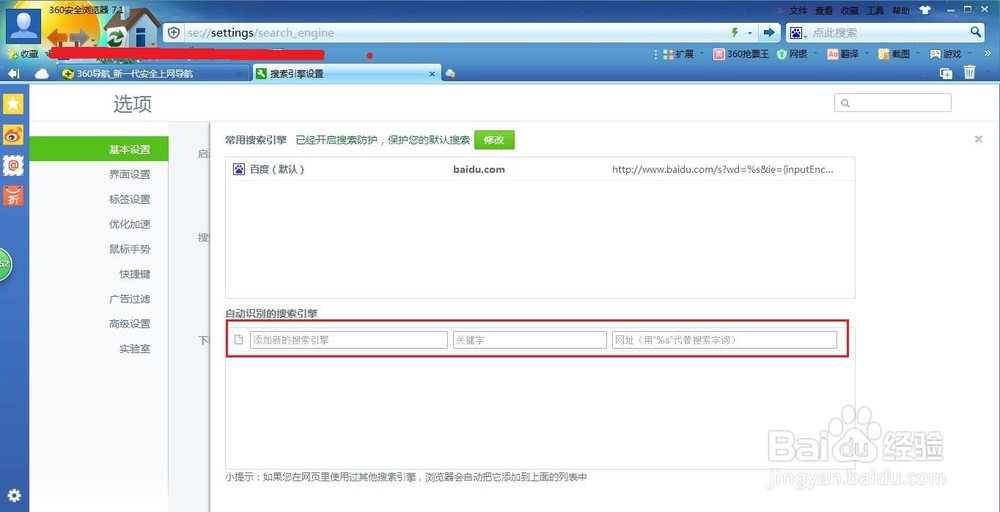Click the gear settings icon at bottom left
The height and width of the screenshot is (512, 1000).
pyautogui.click(x=14, y=495)
